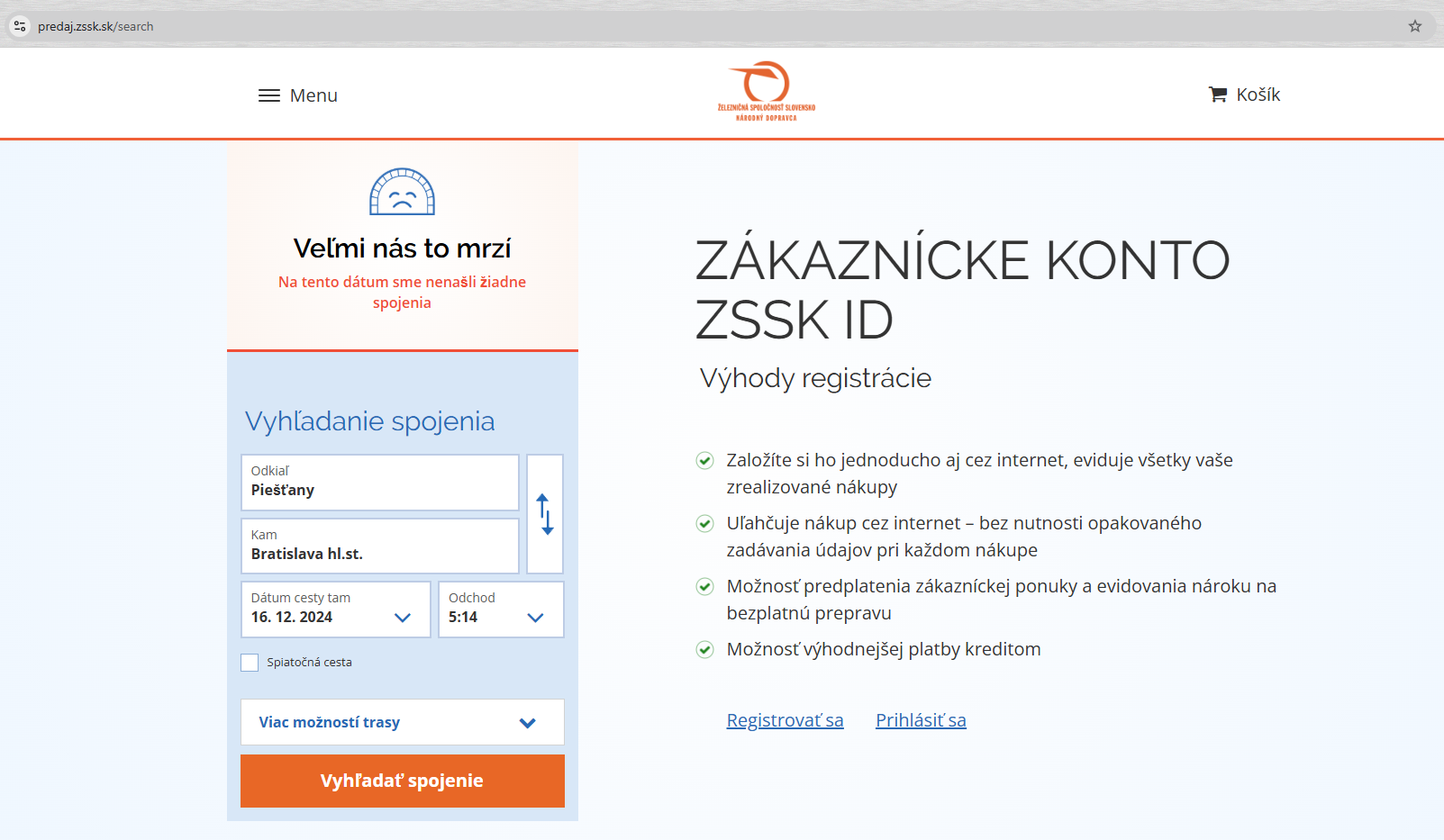Swap origin and destination stations
The width and height of the screenshot is (1444, 840).
coord(545,514)
